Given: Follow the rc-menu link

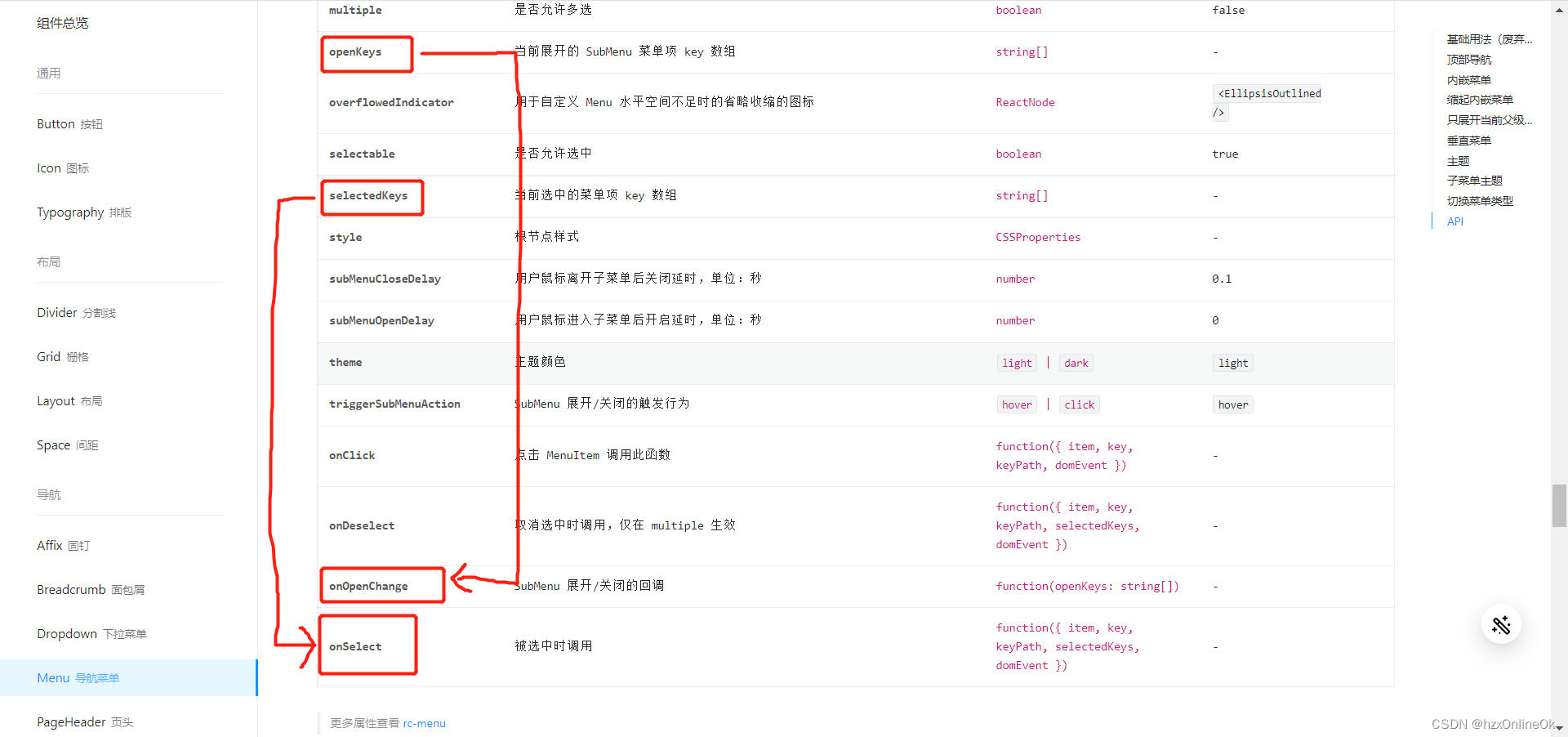Looking at the screenshot, I should click(x=424, y=724).
